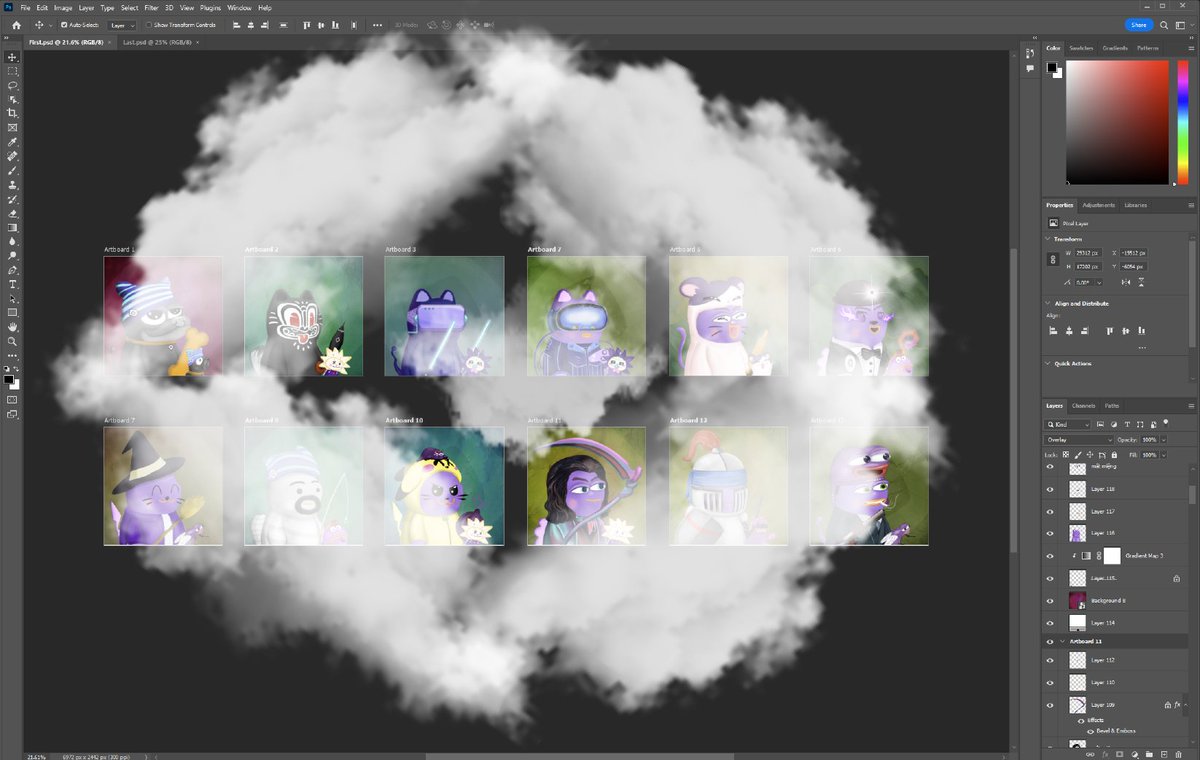
Task: Open the Fill value dropdown arrow
Action: pyautogui.click(x=1163, y=454)
